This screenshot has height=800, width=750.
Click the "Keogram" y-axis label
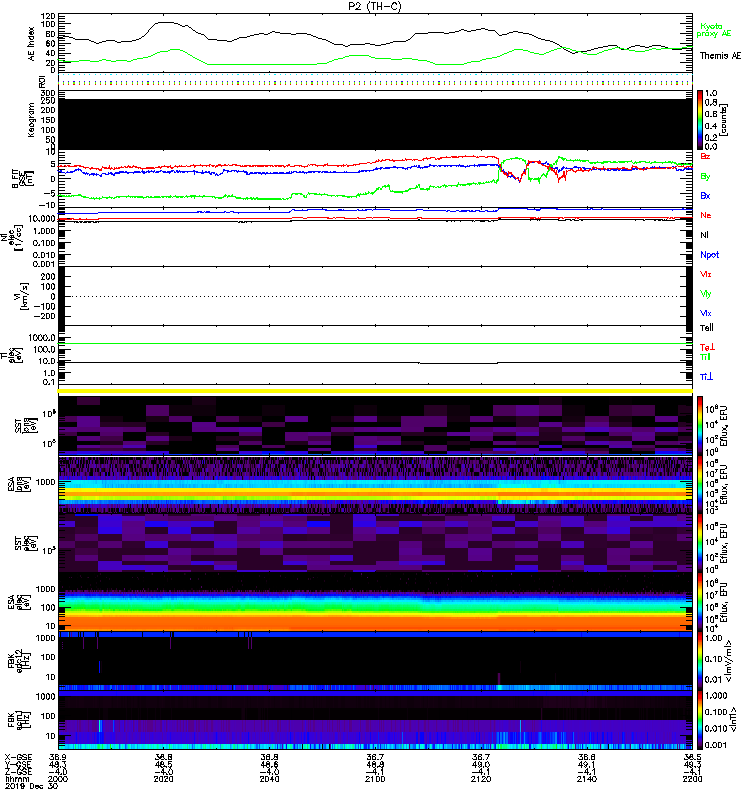coord(31,120)
